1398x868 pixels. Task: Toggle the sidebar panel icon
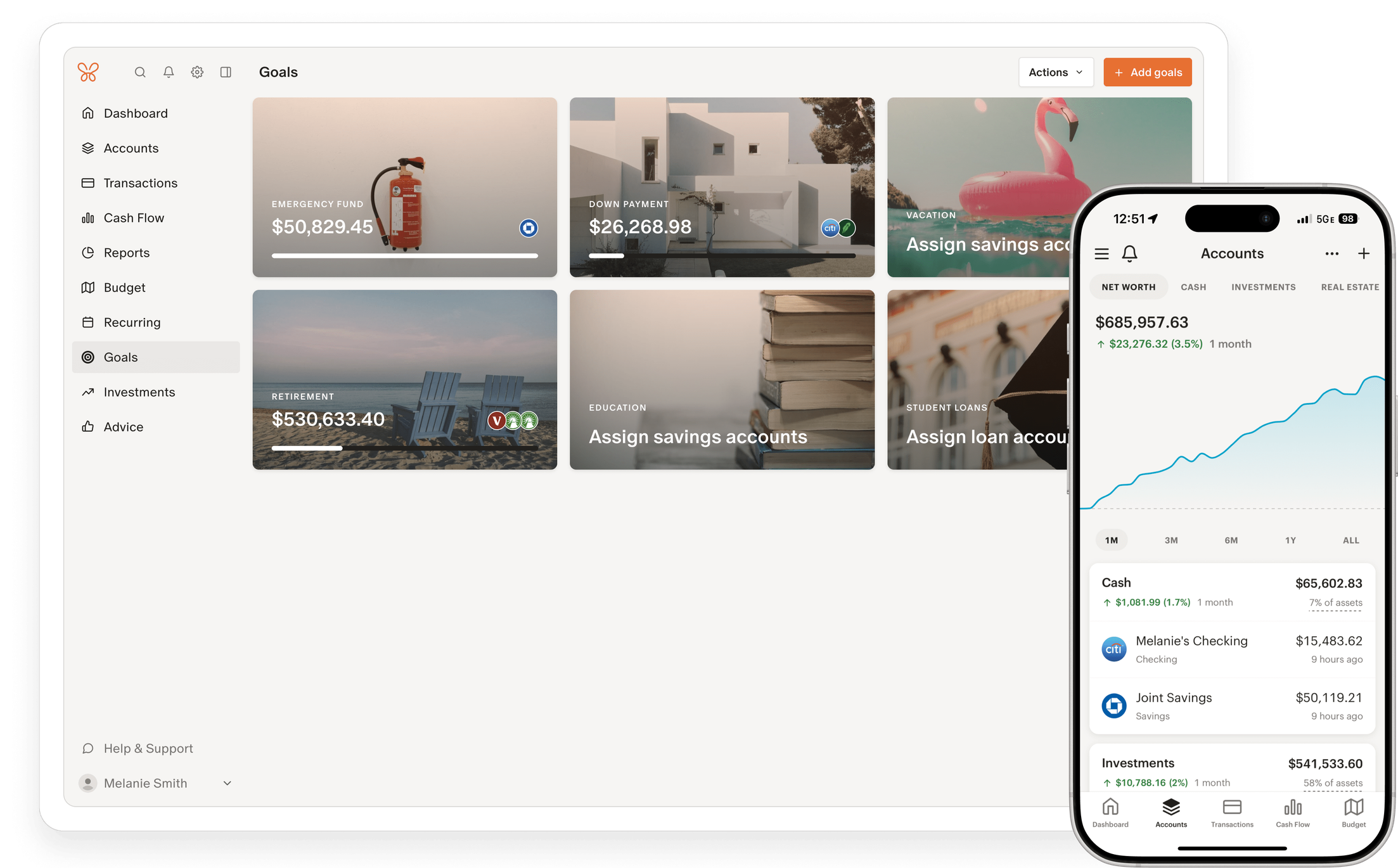[226, 72]
